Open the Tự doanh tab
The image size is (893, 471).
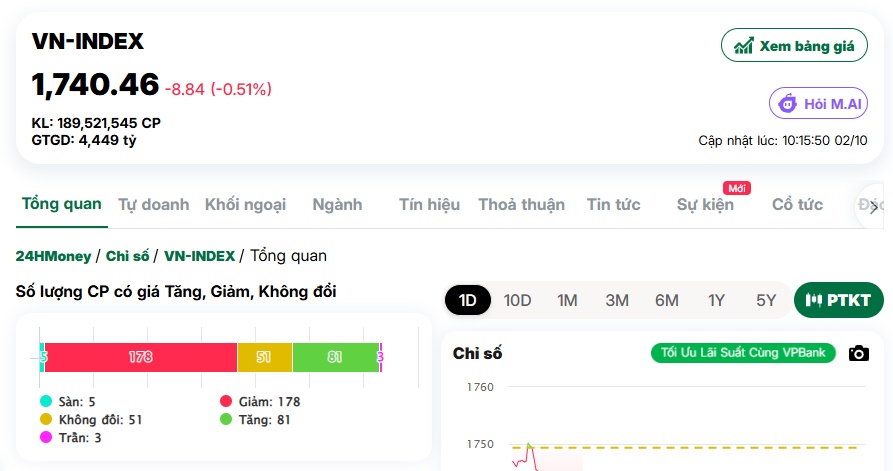(x=154, y=204)
